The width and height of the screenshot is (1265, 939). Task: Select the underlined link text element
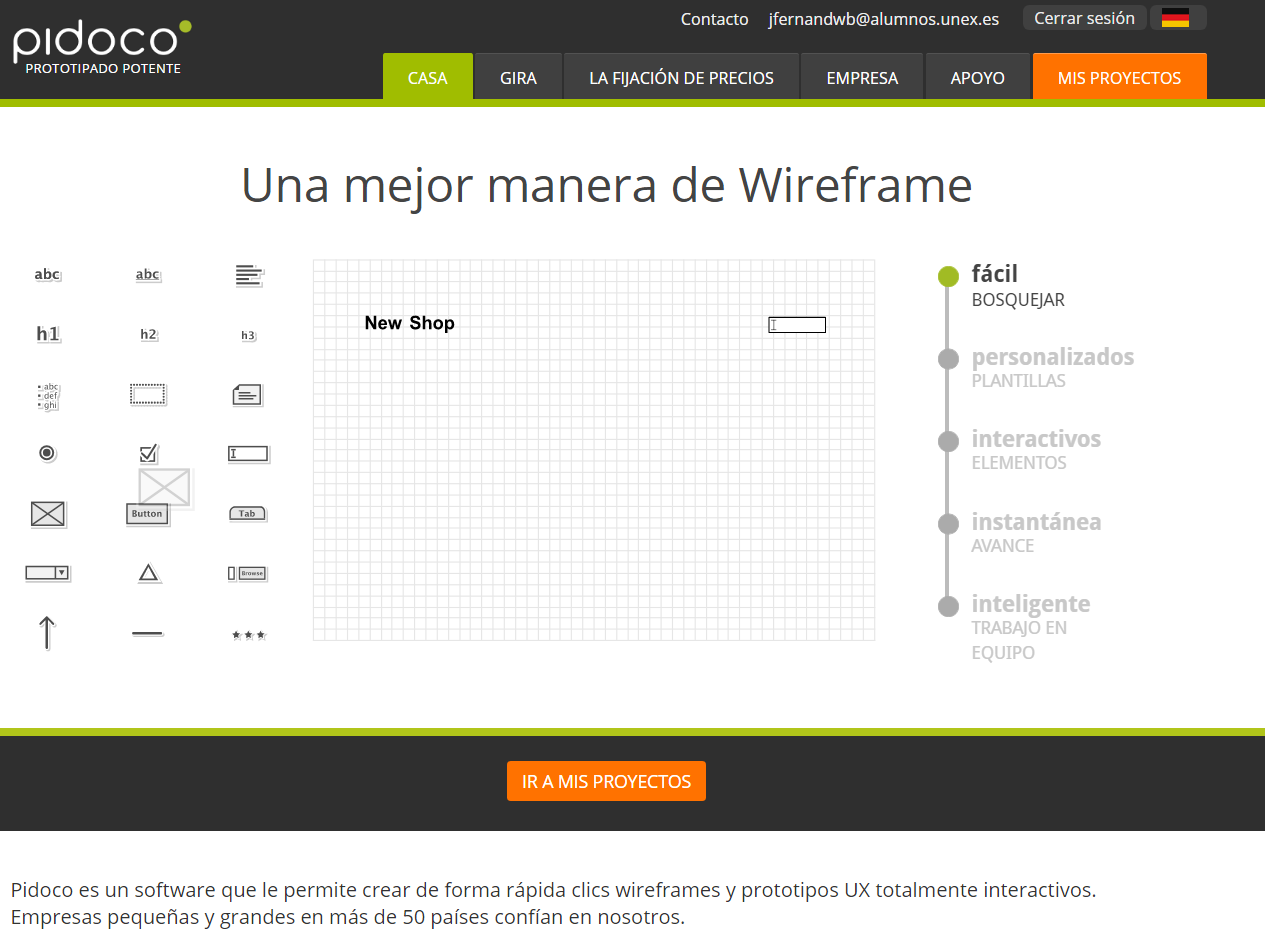click(148, 273)
